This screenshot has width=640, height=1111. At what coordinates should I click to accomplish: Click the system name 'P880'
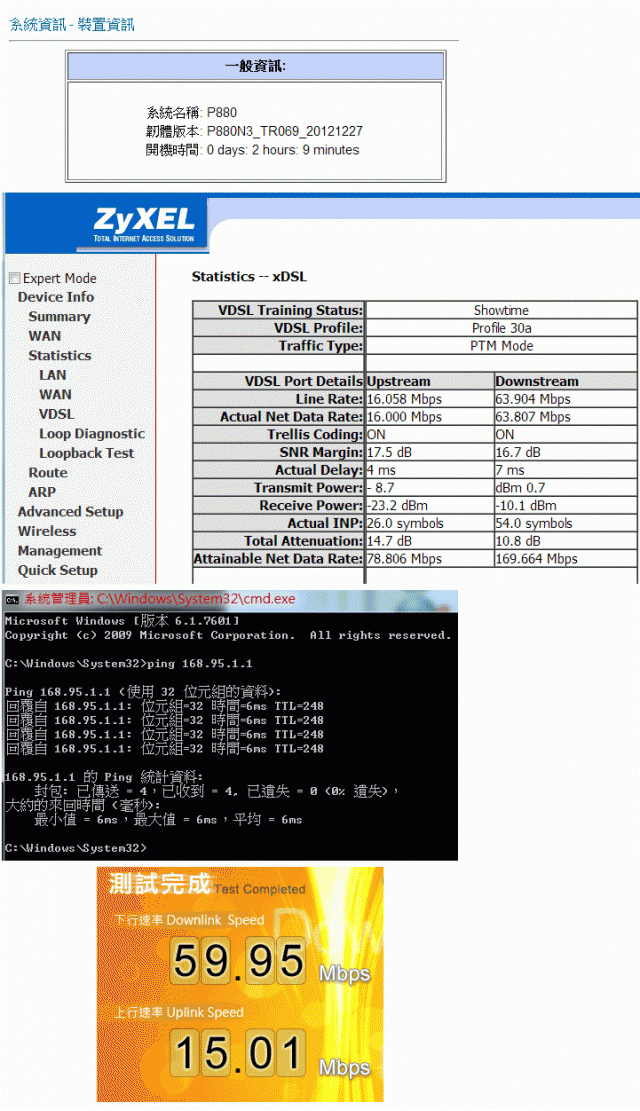[x=222, y=113]
